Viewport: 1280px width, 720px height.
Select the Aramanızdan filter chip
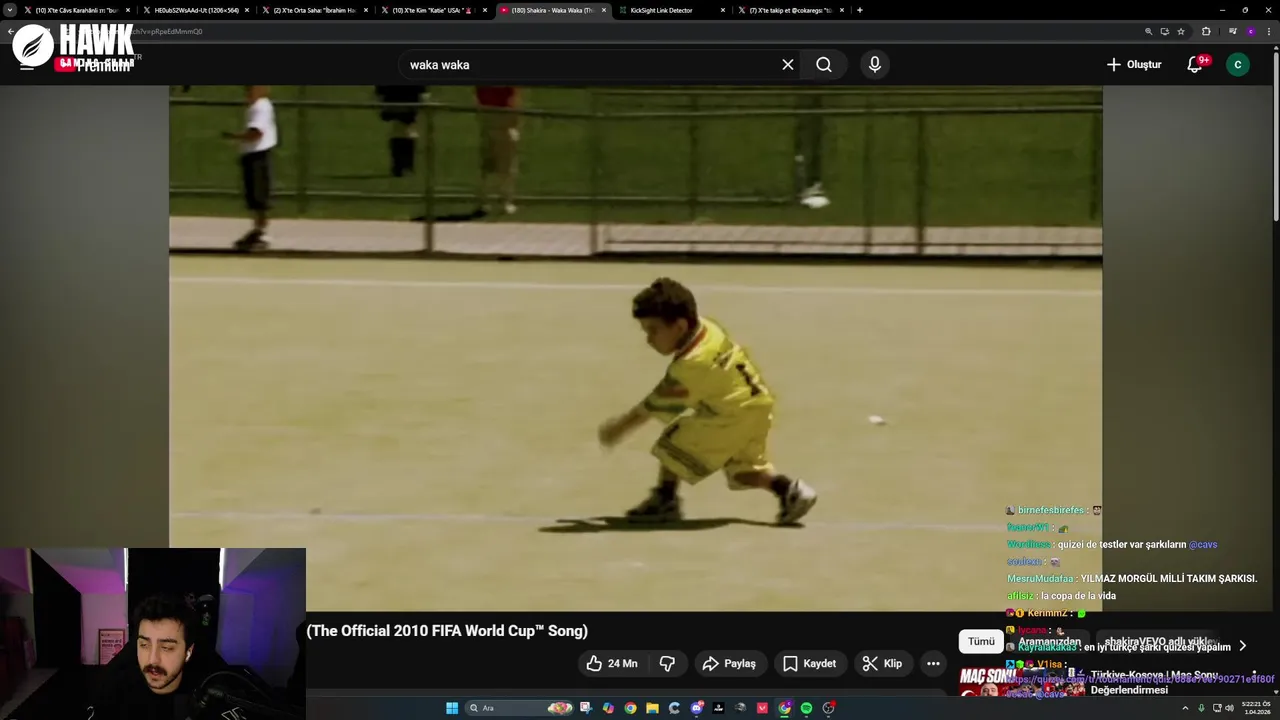coord(1049,641)
